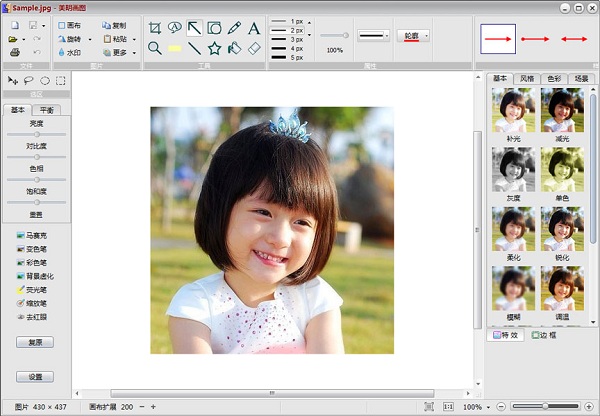Click the Print icon
Image resolution: width=600 pixels, height=416 pixels.
point(15,52)
